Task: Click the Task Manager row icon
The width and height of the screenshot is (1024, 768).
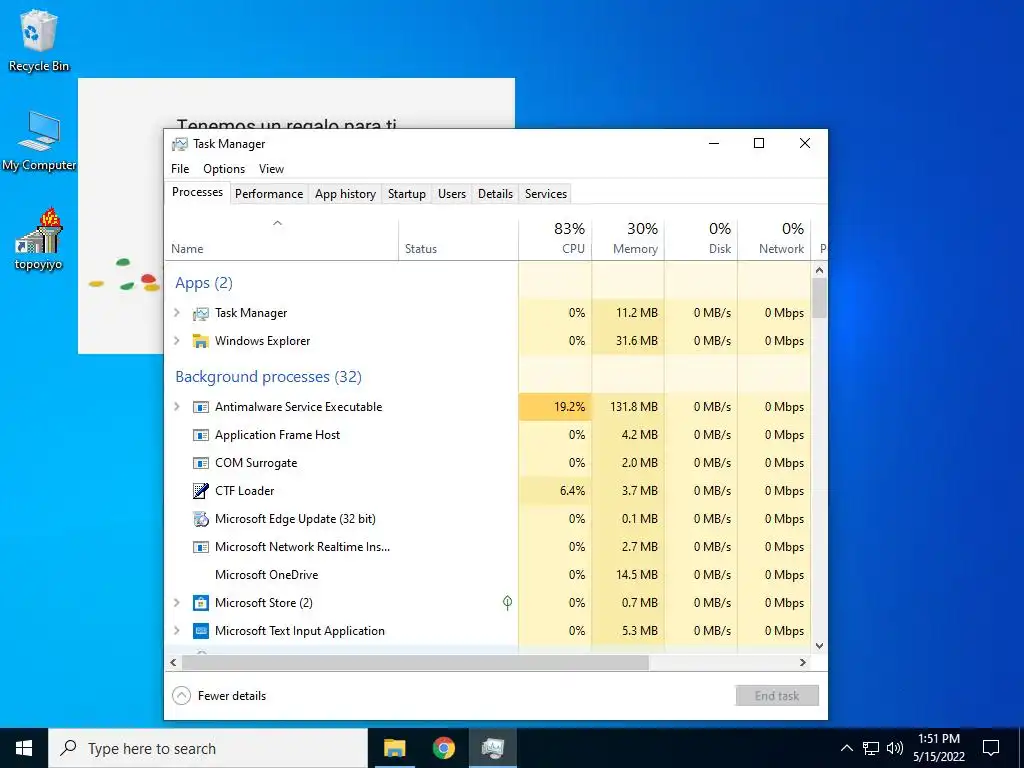Action: (x=200, y=313)
